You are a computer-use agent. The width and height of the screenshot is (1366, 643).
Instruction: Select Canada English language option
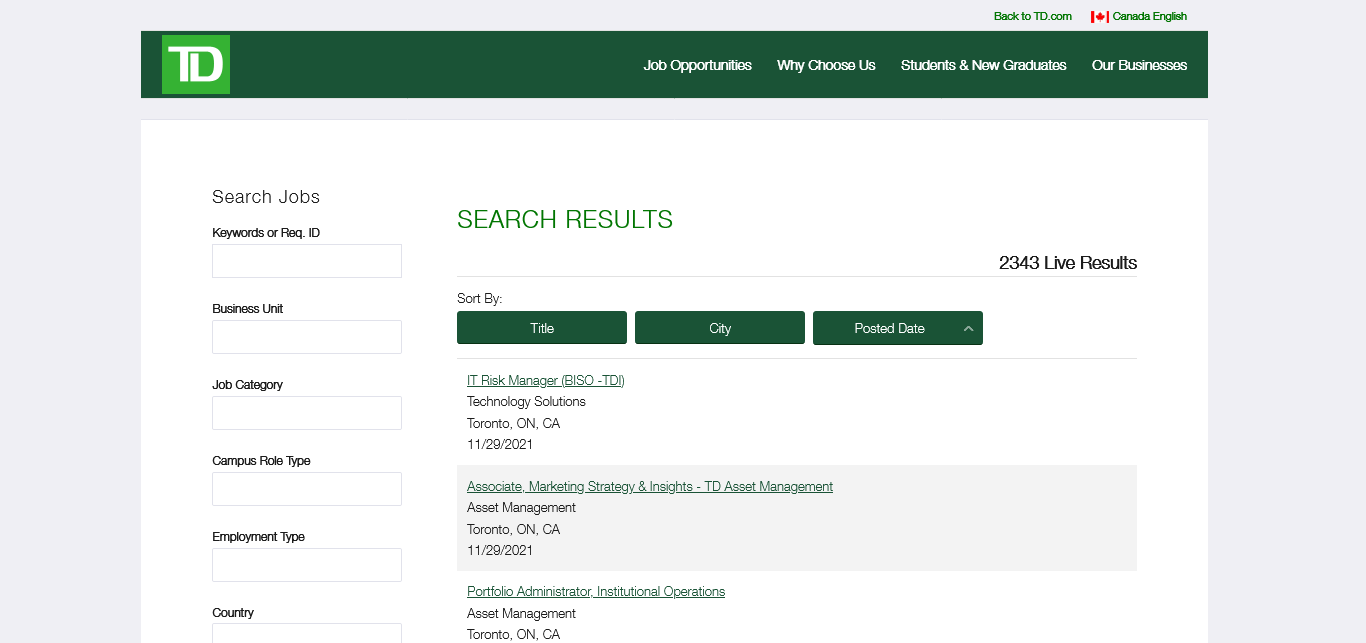[x=1149, y=16]
